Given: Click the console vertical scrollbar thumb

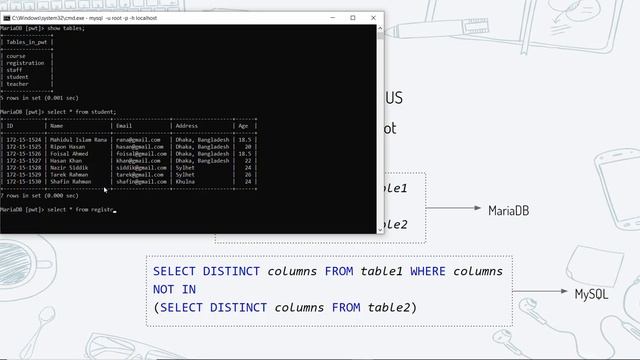Looking at the screenshot, I should pos(380,36).
